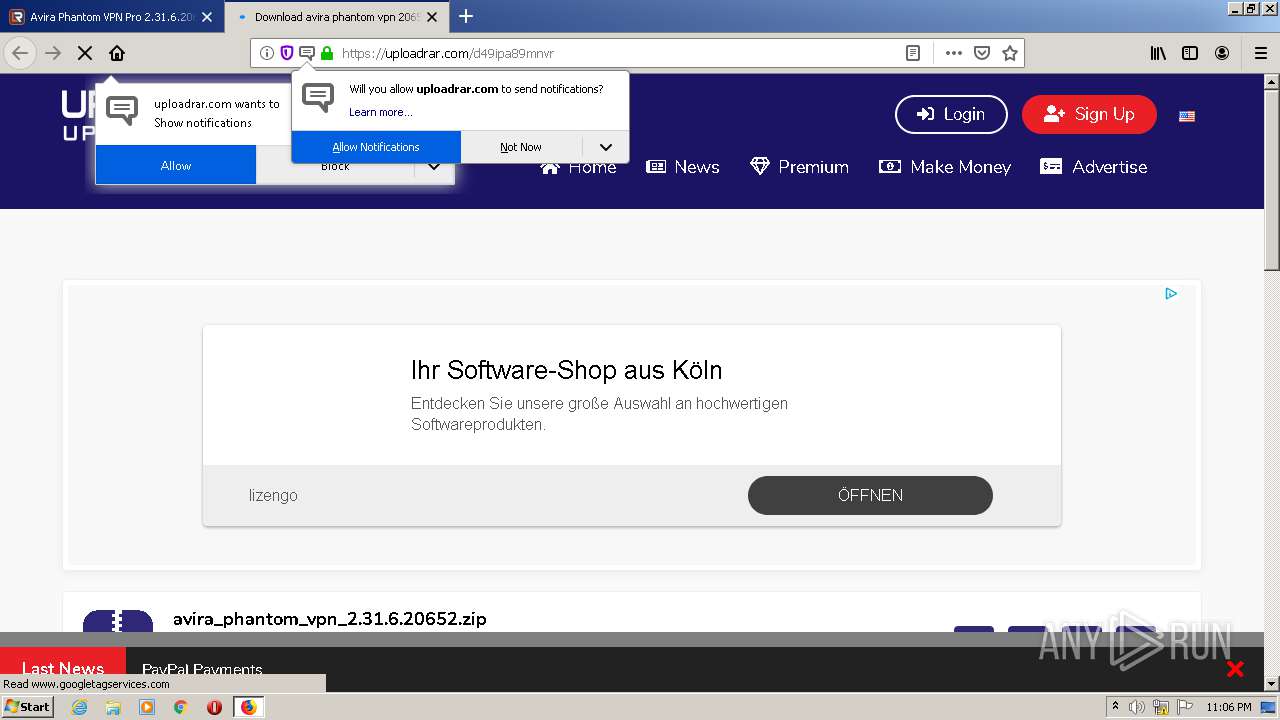Follow the Learn more link

click(380, 112)
